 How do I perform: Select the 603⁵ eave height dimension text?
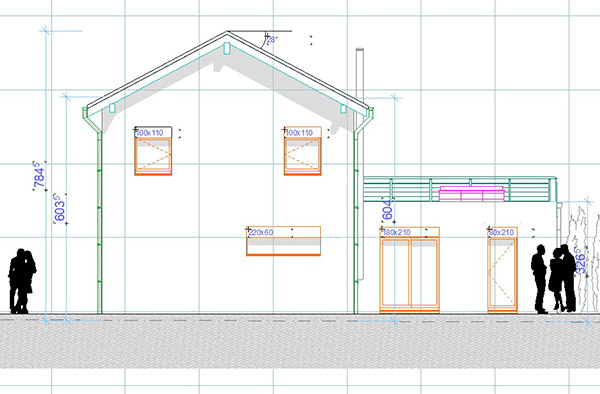[x=59, y=208]
